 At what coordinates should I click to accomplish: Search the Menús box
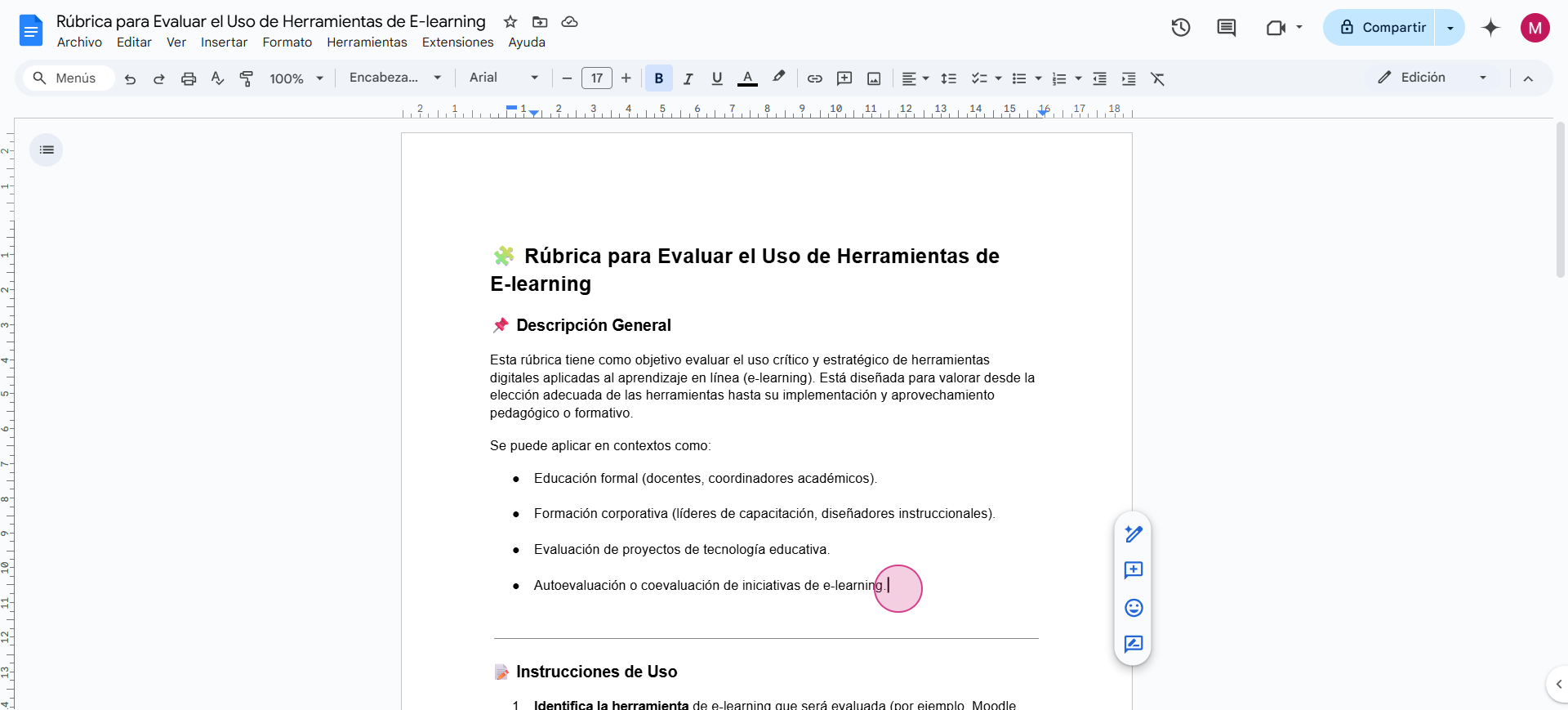[67, 78]
